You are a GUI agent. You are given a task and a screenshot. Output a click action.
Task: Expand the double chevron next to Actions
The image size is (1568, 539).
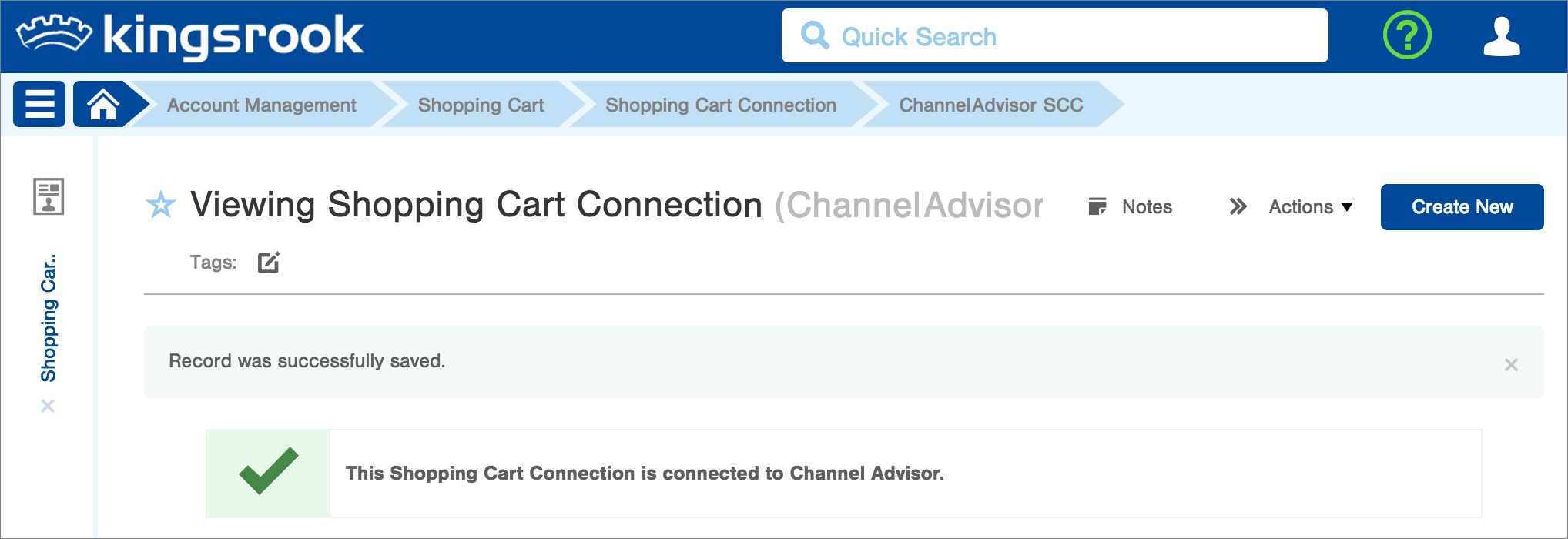pyautogui.click(x=1238, y=206)
